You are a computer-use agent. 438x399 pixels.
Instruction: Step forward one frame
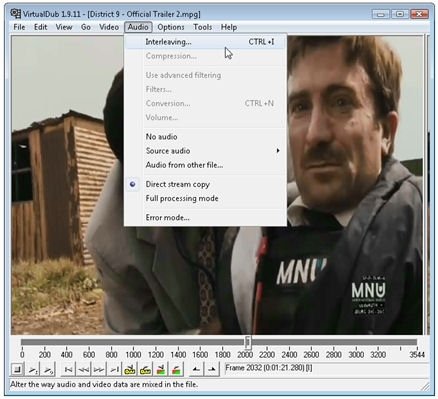pos(99,370)
